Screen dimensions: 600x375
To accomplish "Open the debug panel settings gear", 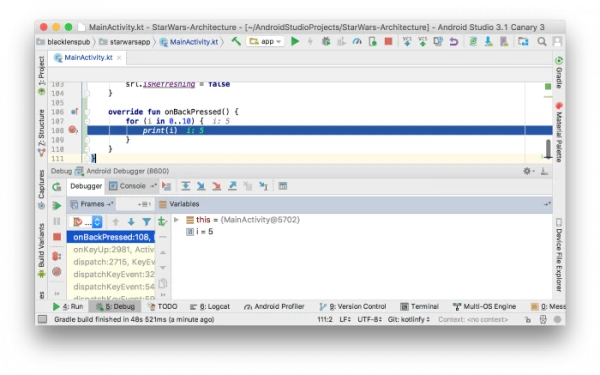I will coord(527,171).
